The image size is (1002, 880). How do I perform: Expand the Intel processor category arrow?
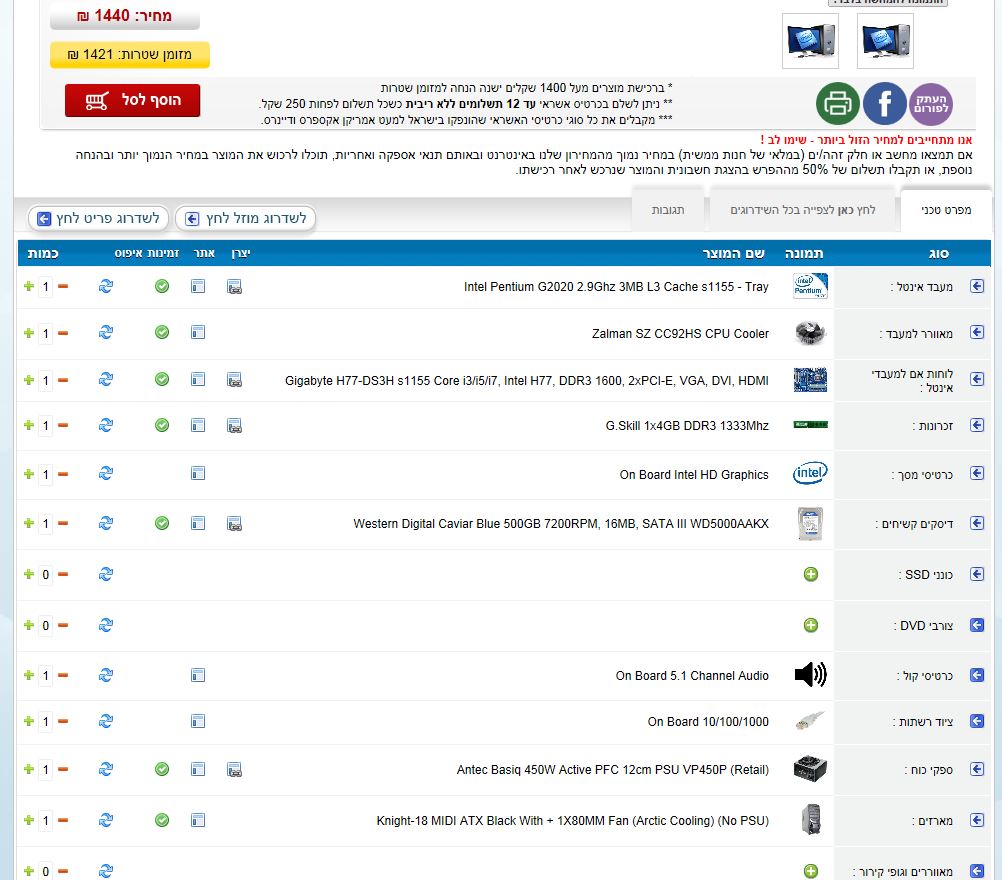click(977, 287)
